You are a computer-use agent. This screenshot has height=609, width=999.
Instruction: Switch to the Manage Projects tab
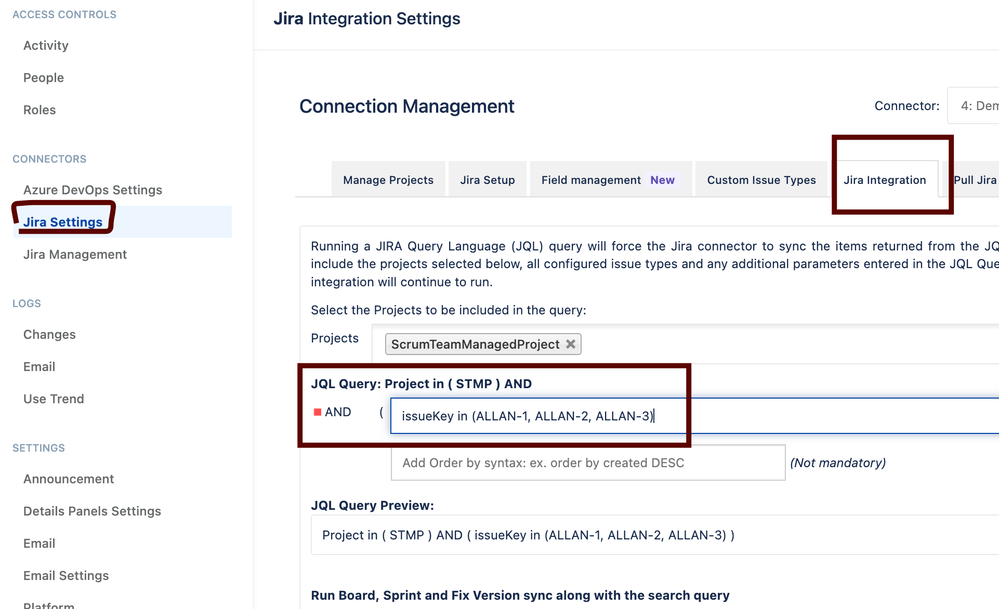[x=388, y=180]
